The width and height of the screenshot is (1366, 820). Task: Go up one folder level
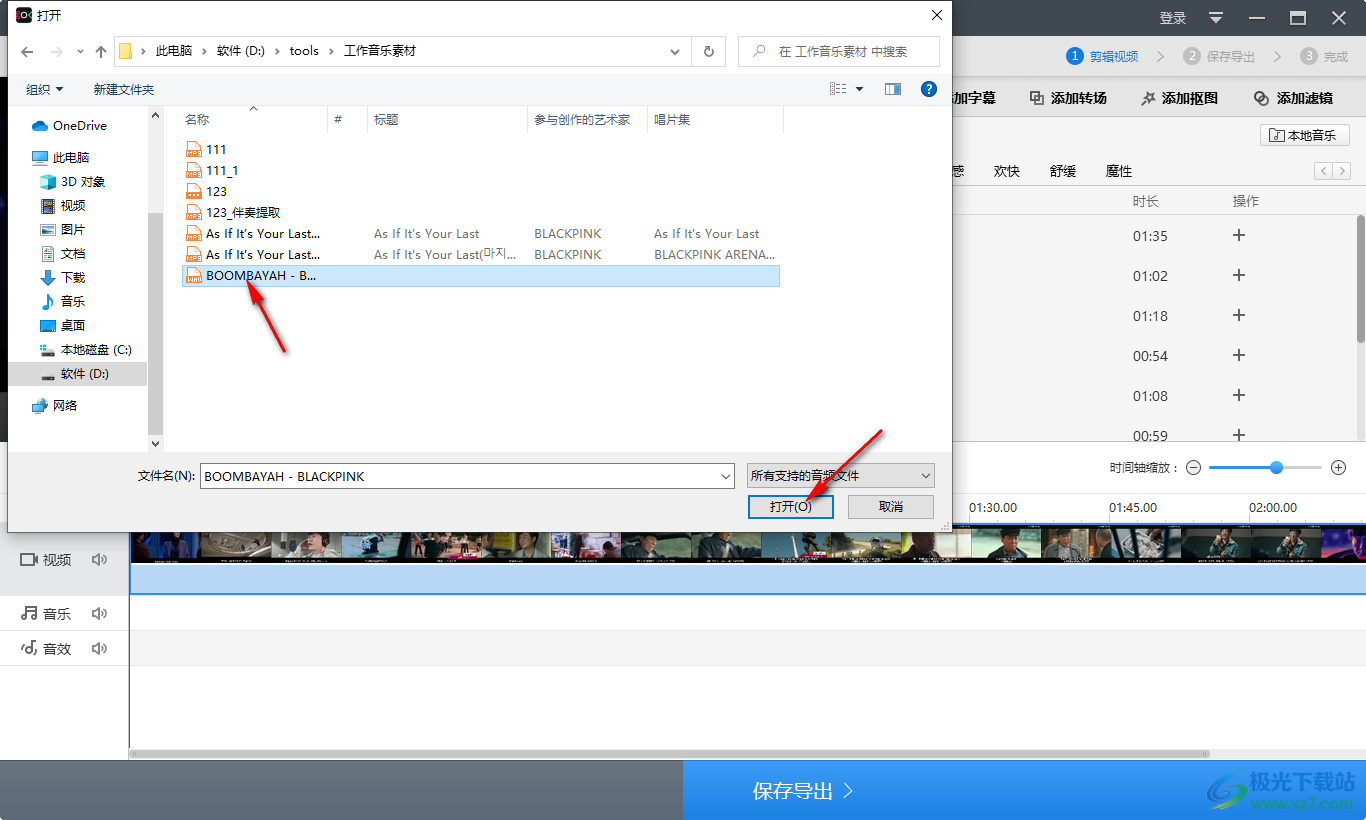(101, 51)
